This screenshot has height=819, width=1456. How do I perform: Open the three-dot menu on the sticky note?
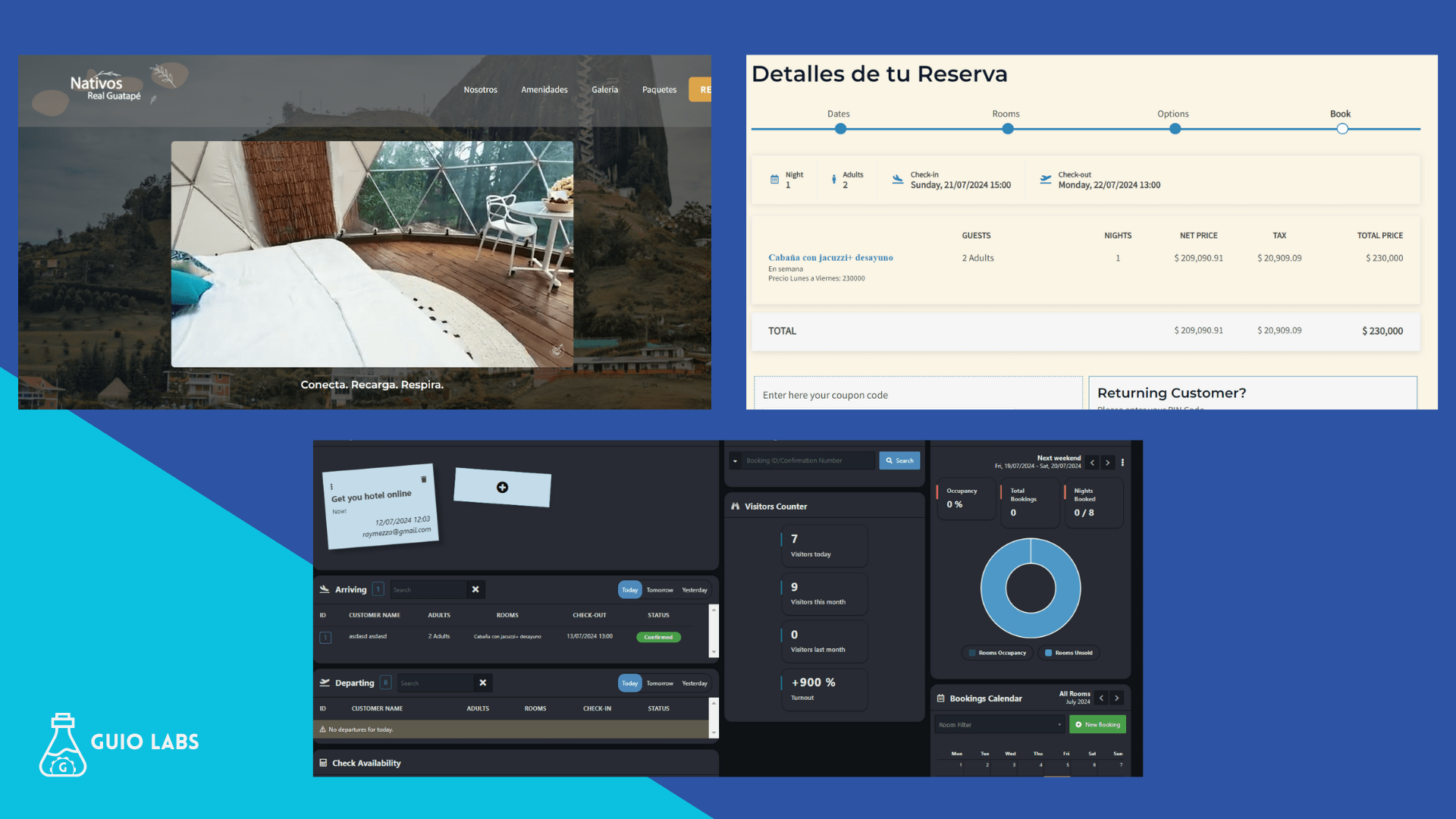331,487
